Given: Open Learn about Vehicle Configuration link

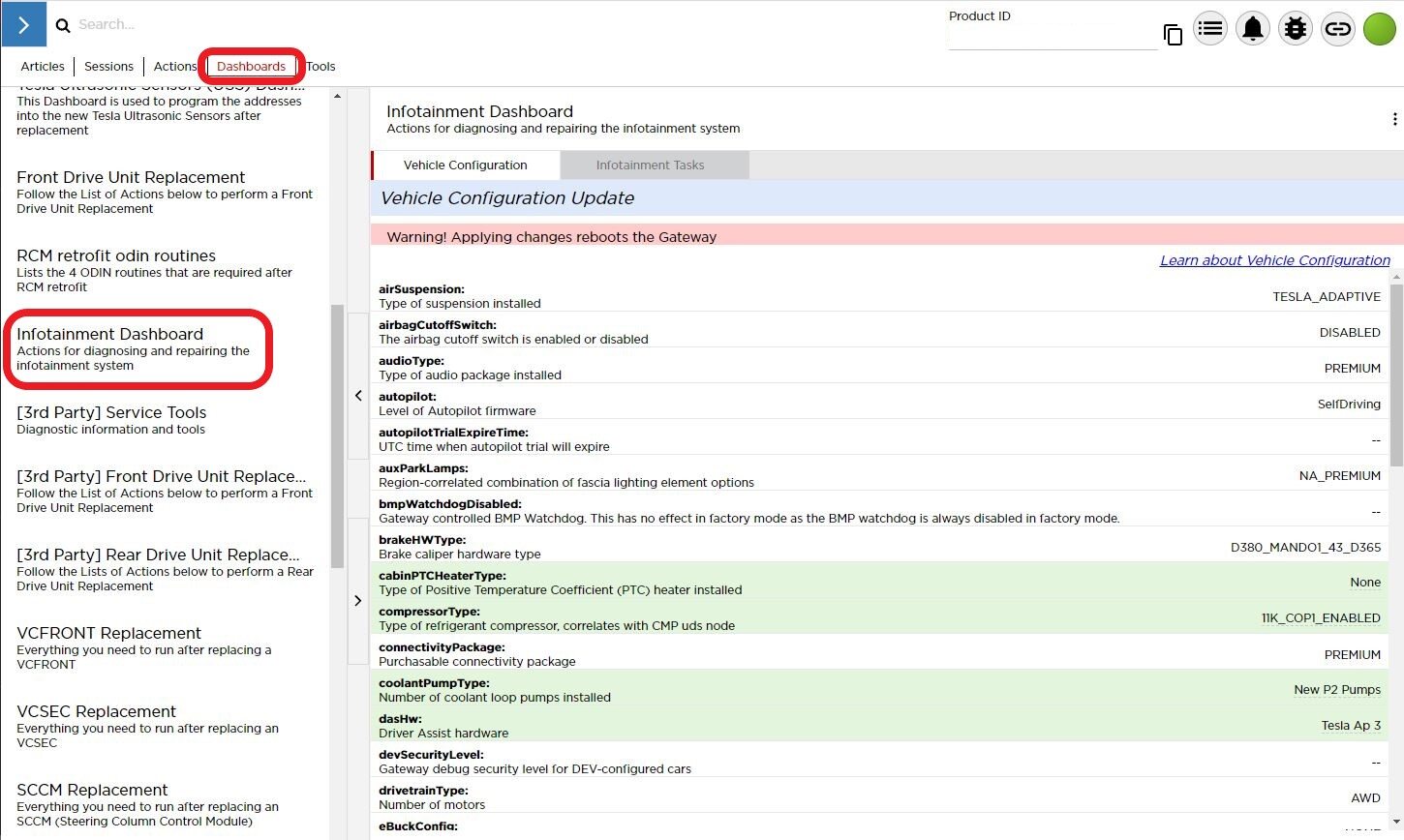Looking at the screenshot, I should point(1274,260).
